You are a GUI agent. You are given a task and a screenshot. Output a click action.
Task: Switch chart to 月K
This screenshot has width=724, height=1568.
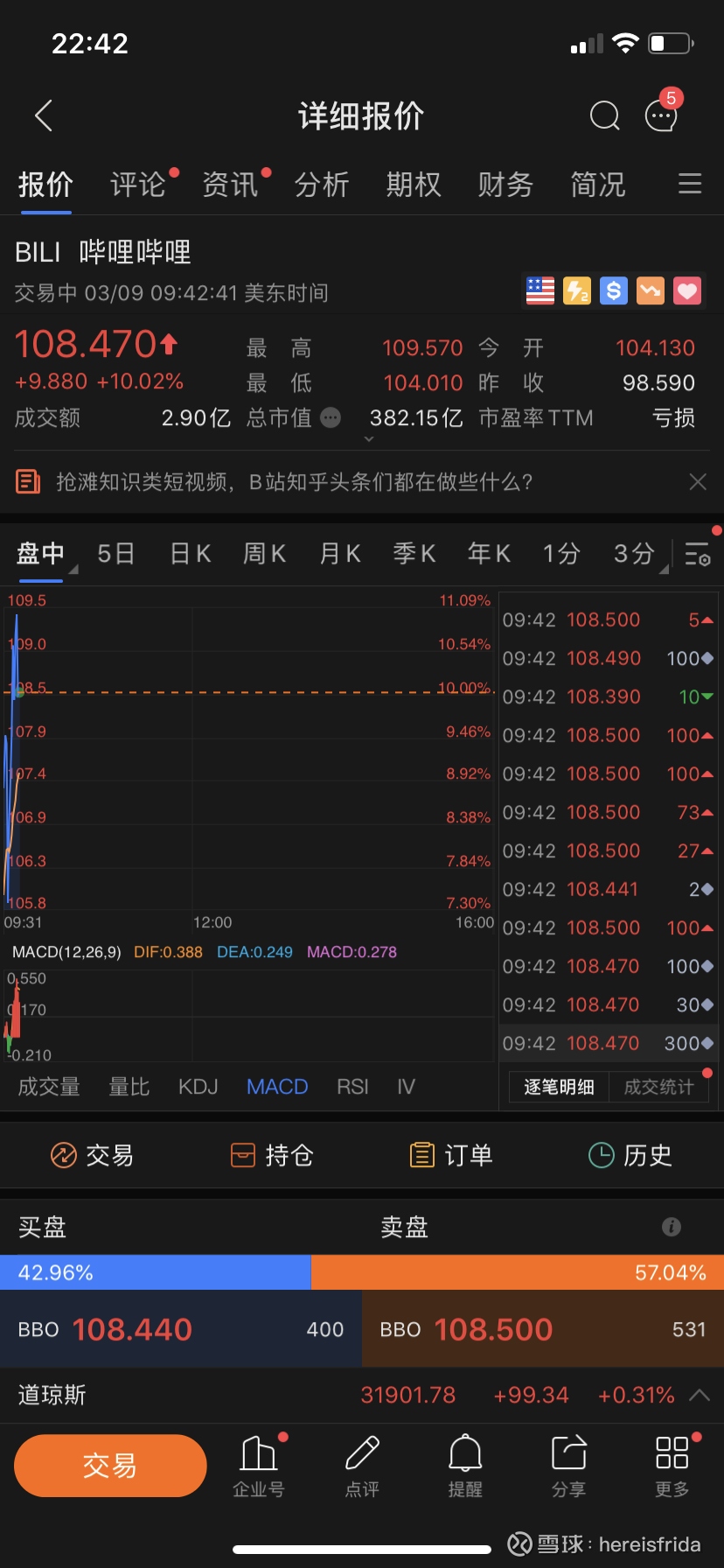tap(340, 554)
